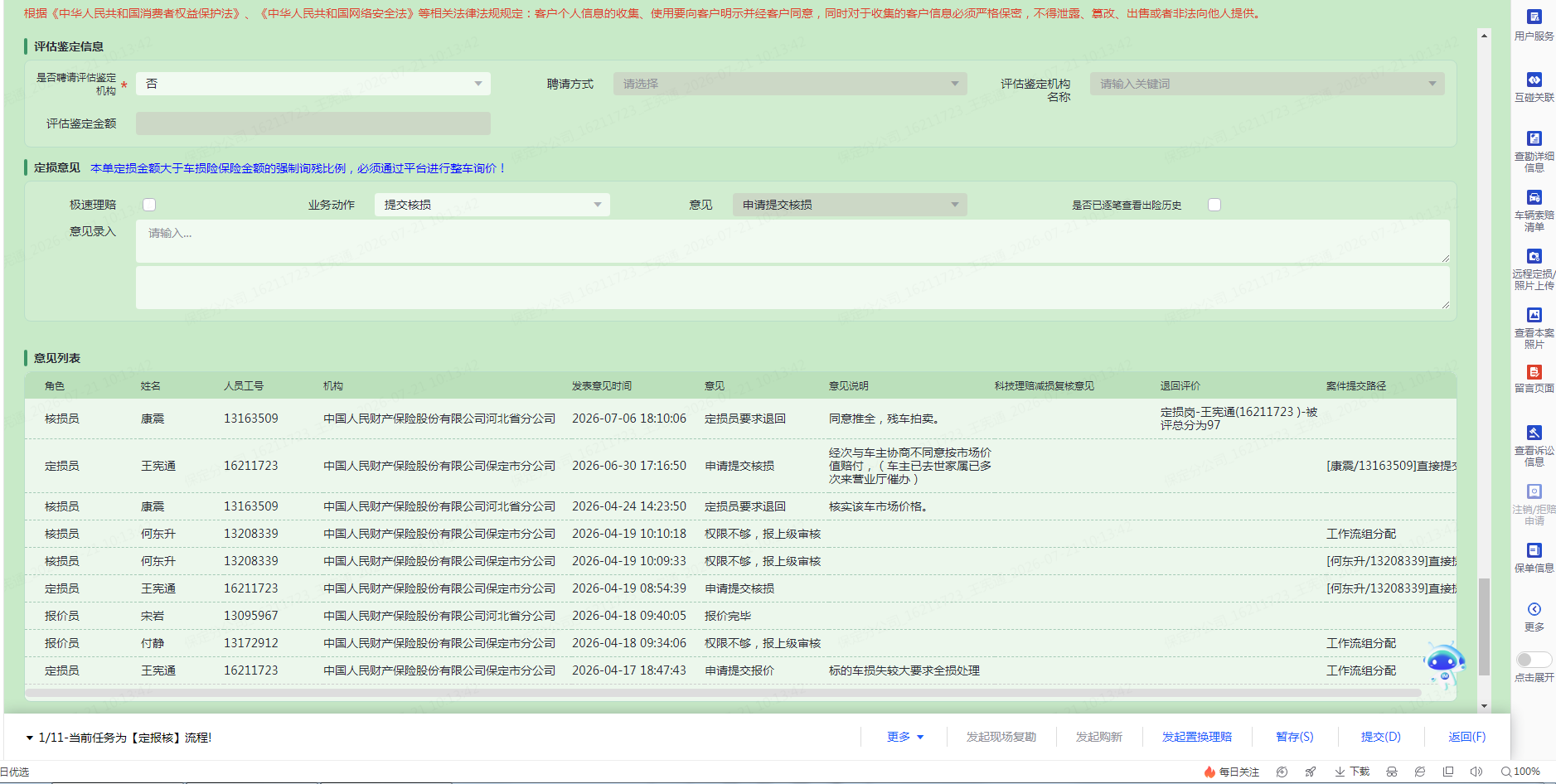The width and height of the screenshot is (1556, 784).
Task: Select row dated 2026-07-06 18:10:06
Action: point(740,419)
